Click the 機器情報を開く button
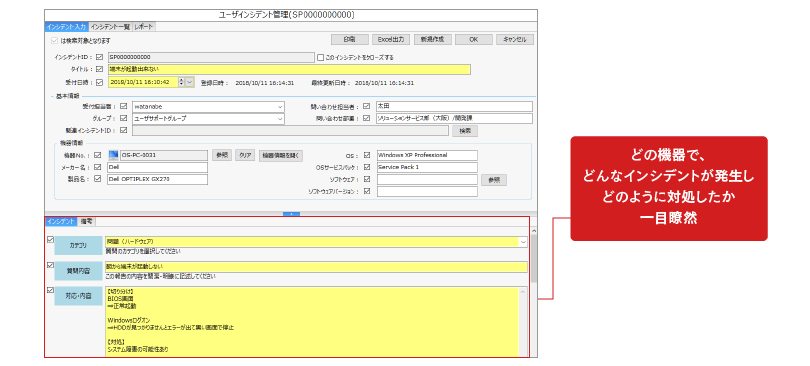 (281, 155)
